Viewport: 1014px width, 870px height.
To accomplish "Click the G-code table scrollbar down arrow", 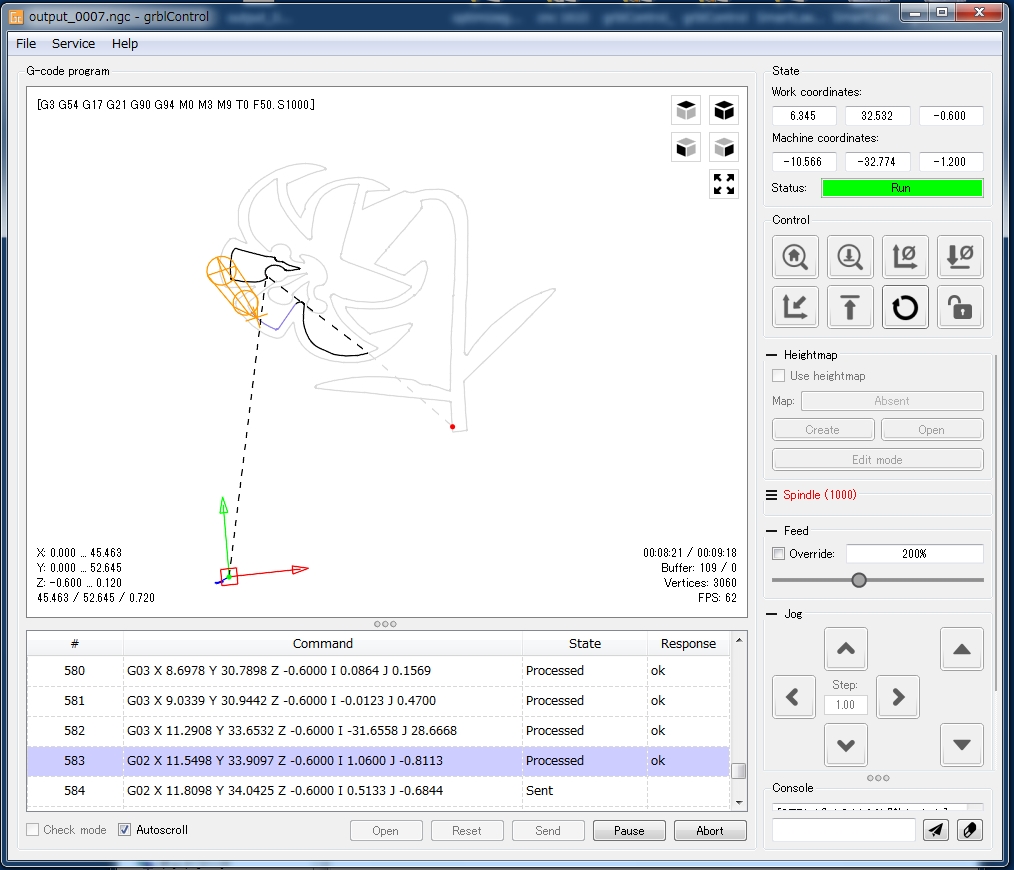I will click(739, 802).
